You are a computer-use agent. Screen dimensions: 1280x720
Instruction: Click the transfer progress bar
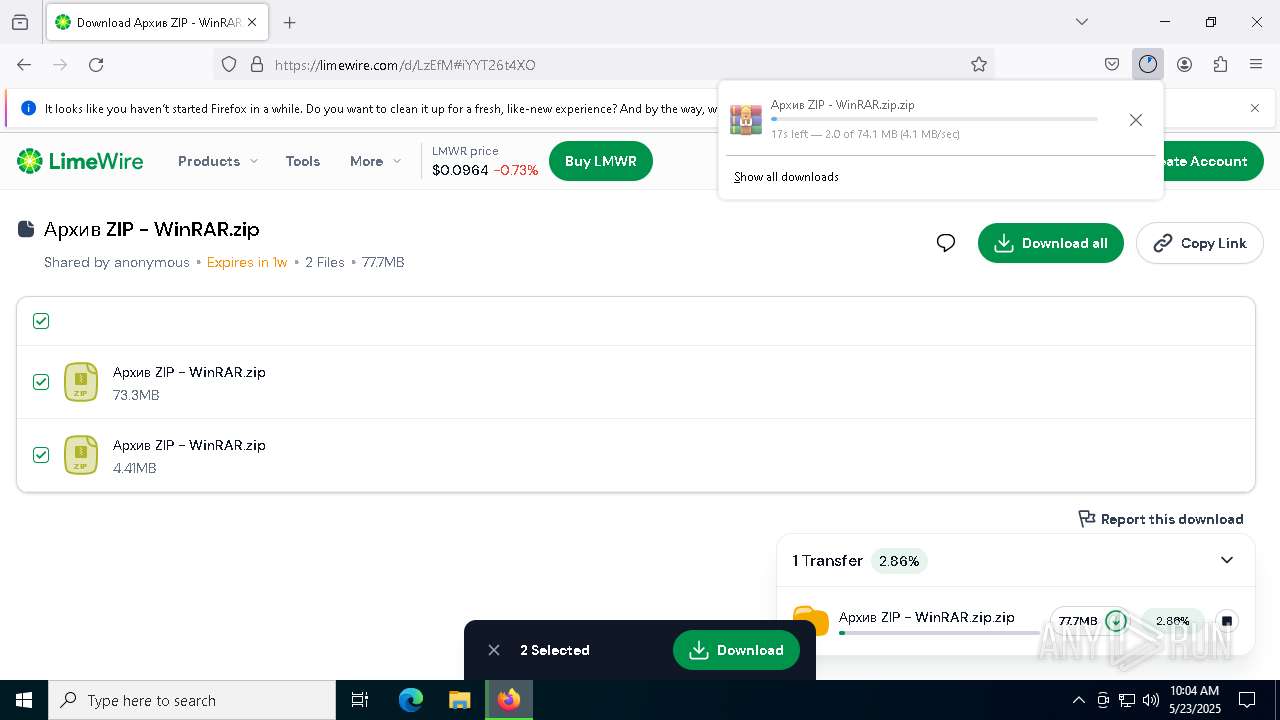[x=939, y=632]
